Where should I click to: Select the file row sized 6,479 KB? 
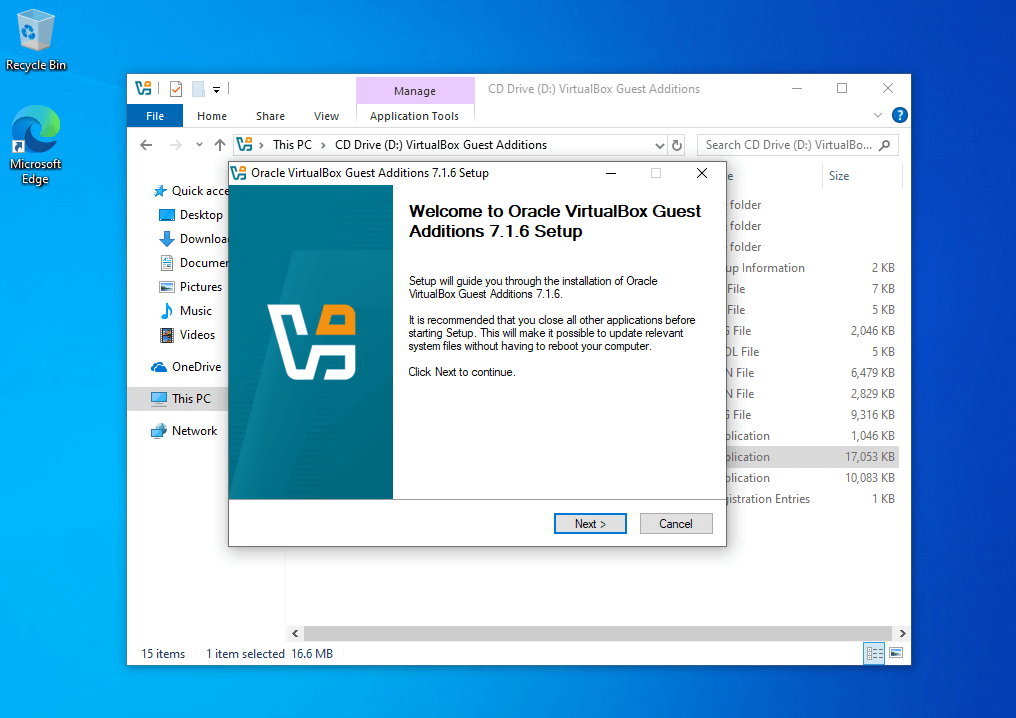pyautogui.click(x=813, y=373)
